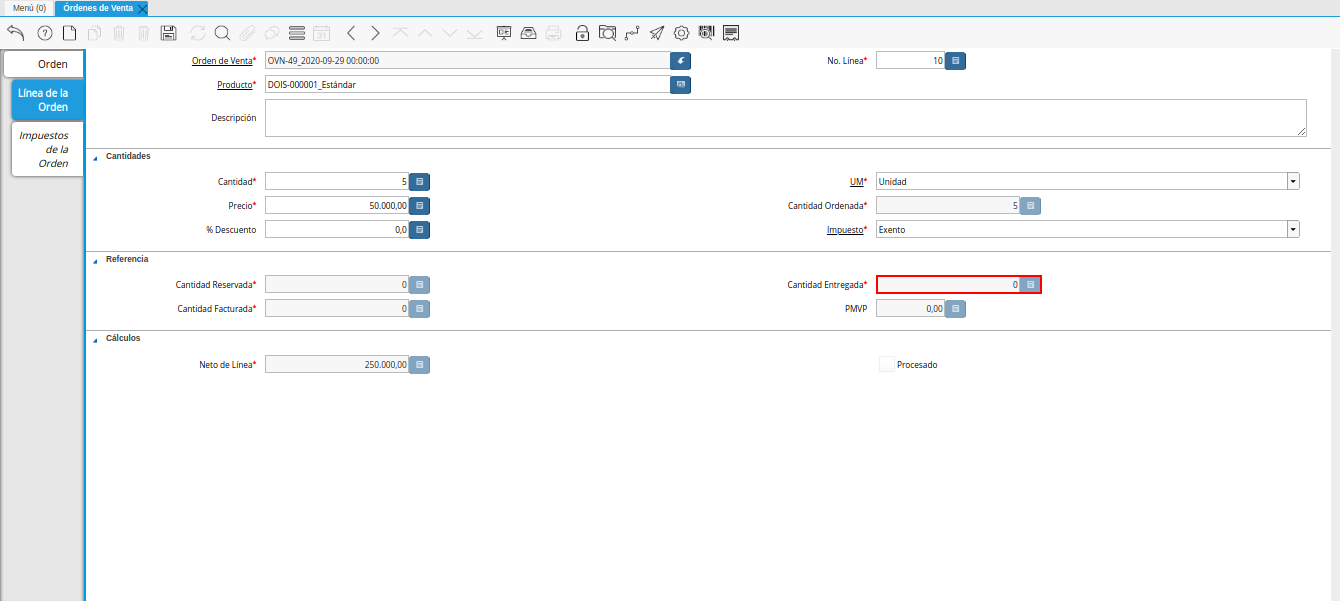Image resolution: width=1340 pixels, height=601 pixels.
Task: Open Orden de Venta lookup button
Action: (681, 61)
